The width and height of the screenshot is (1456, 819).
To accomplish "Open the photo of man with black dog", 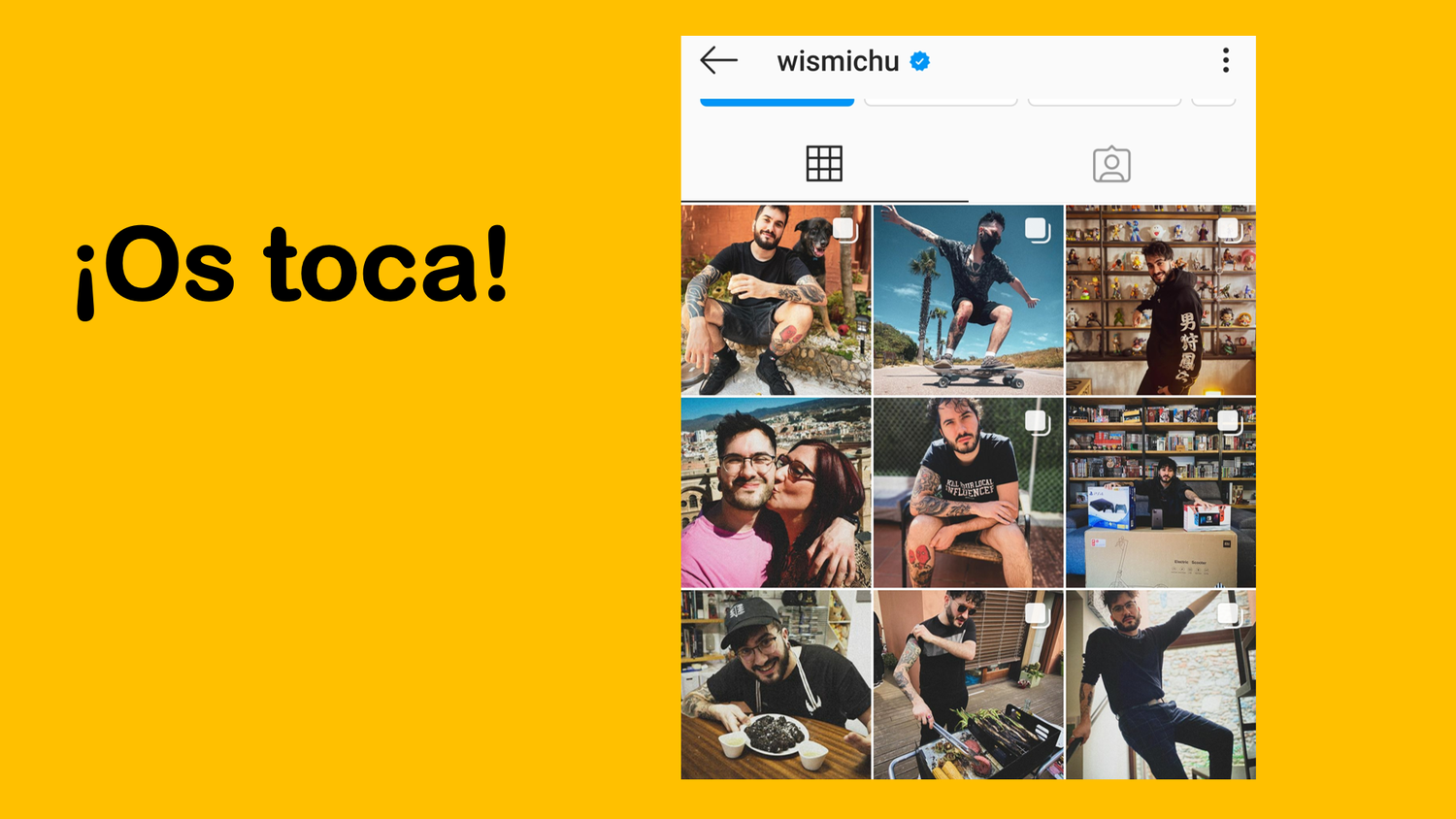I will click(x=776, y=300).
